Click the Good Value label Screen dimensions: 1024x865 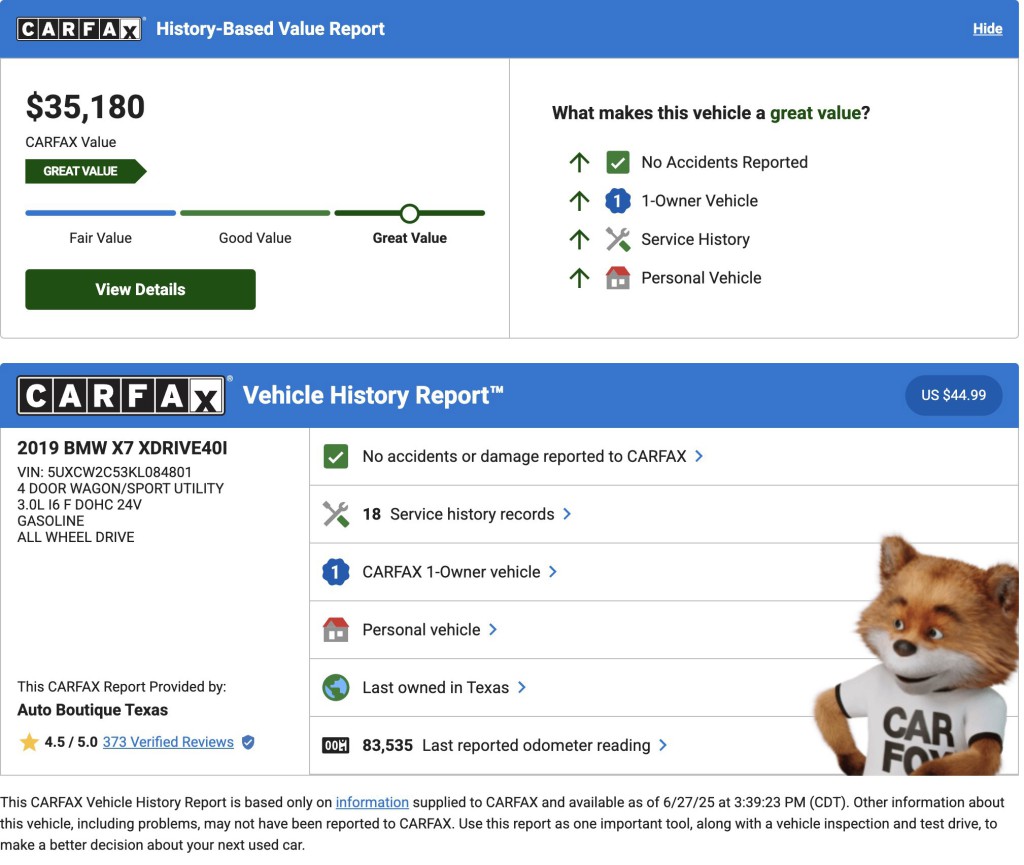pos(255,238)
